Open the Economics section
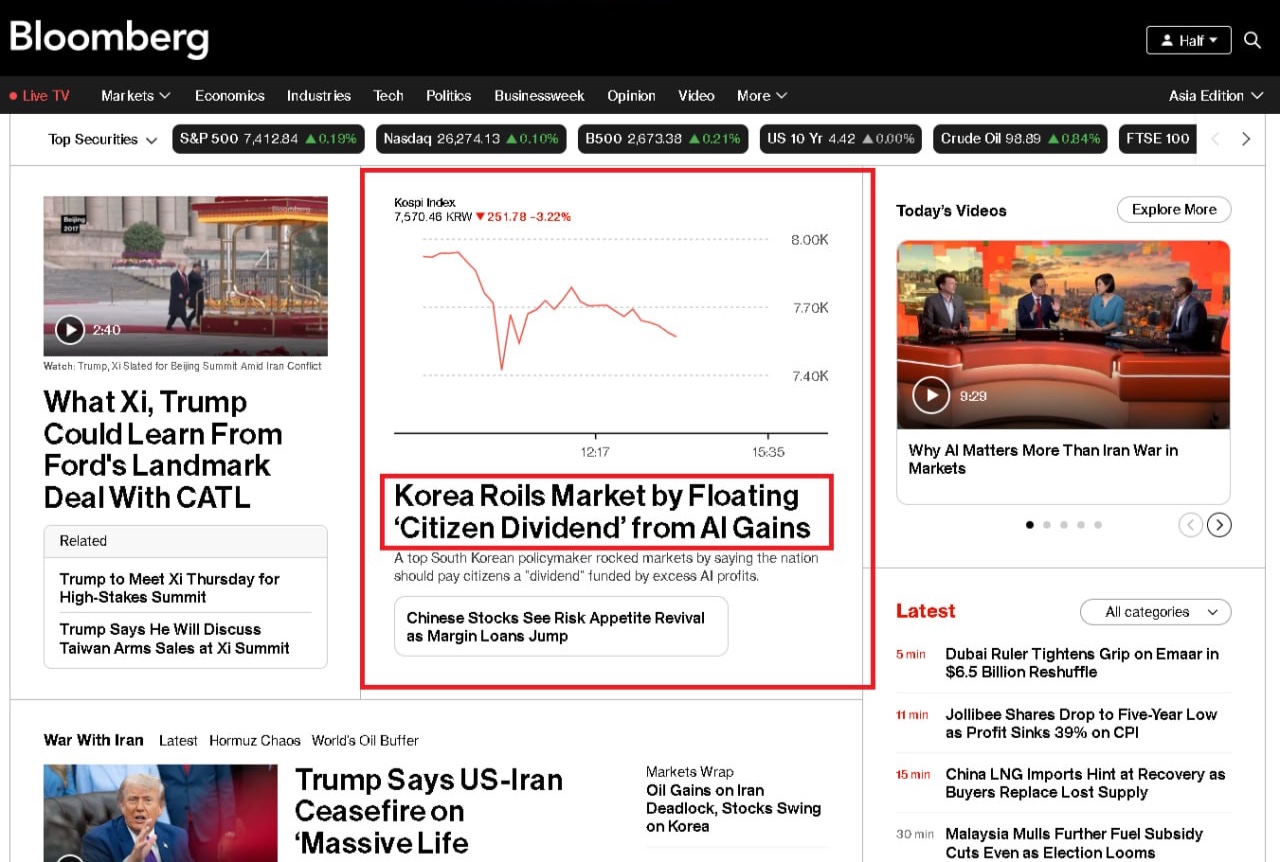Viewport: 1280px width, 862px height. [230, 96]
